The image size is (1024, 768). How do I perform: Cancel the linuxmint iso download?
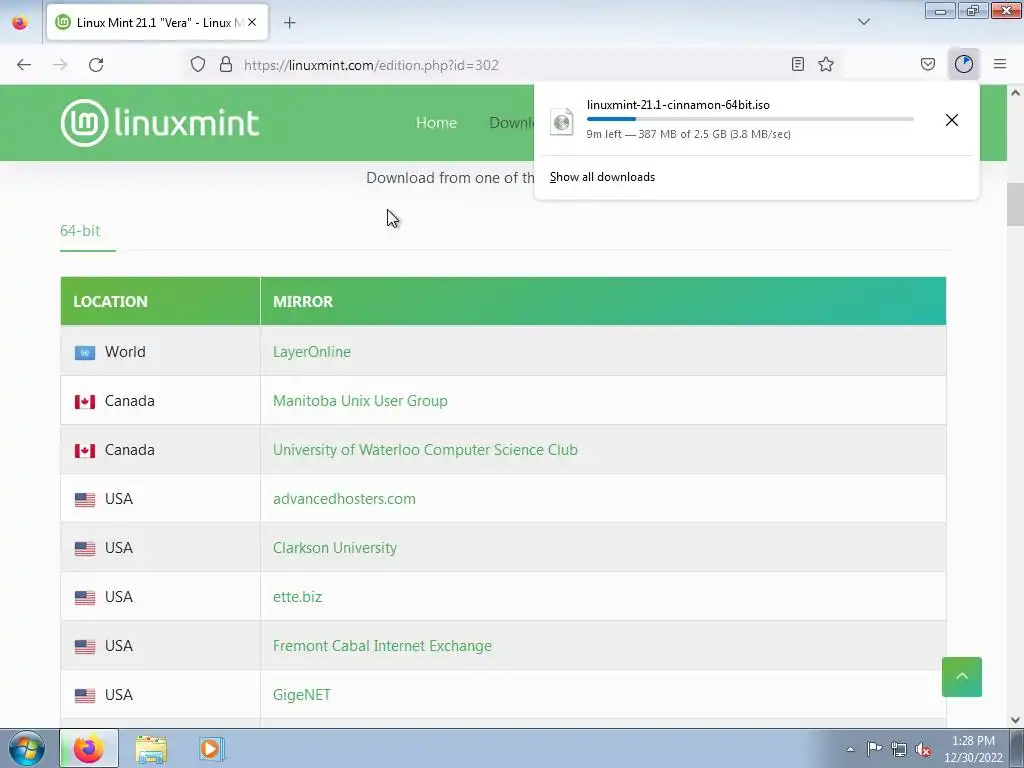[952, 120]
